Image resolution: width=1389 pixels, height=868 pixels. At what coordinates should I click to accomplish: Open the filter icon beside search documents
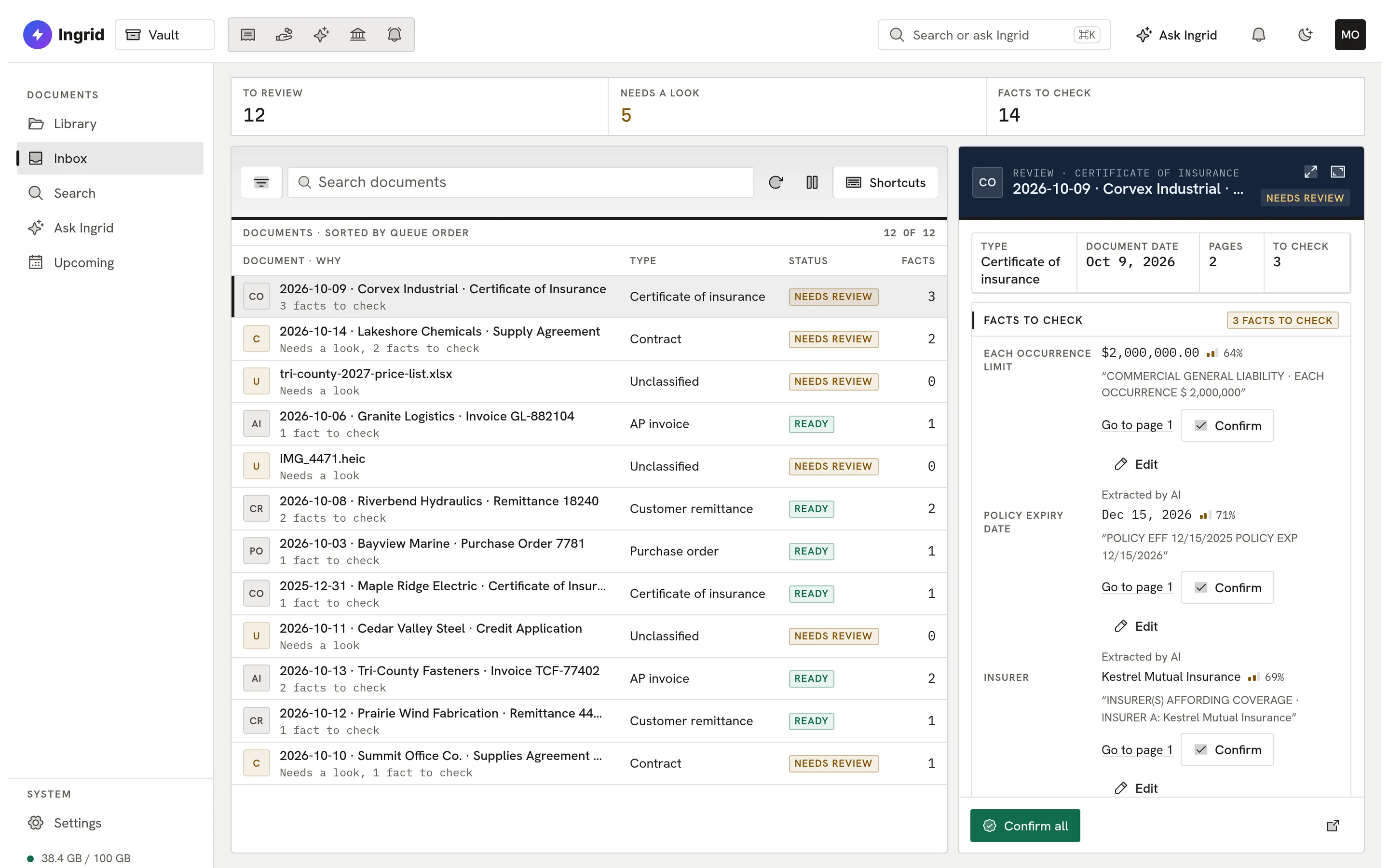tap(261, 183)
